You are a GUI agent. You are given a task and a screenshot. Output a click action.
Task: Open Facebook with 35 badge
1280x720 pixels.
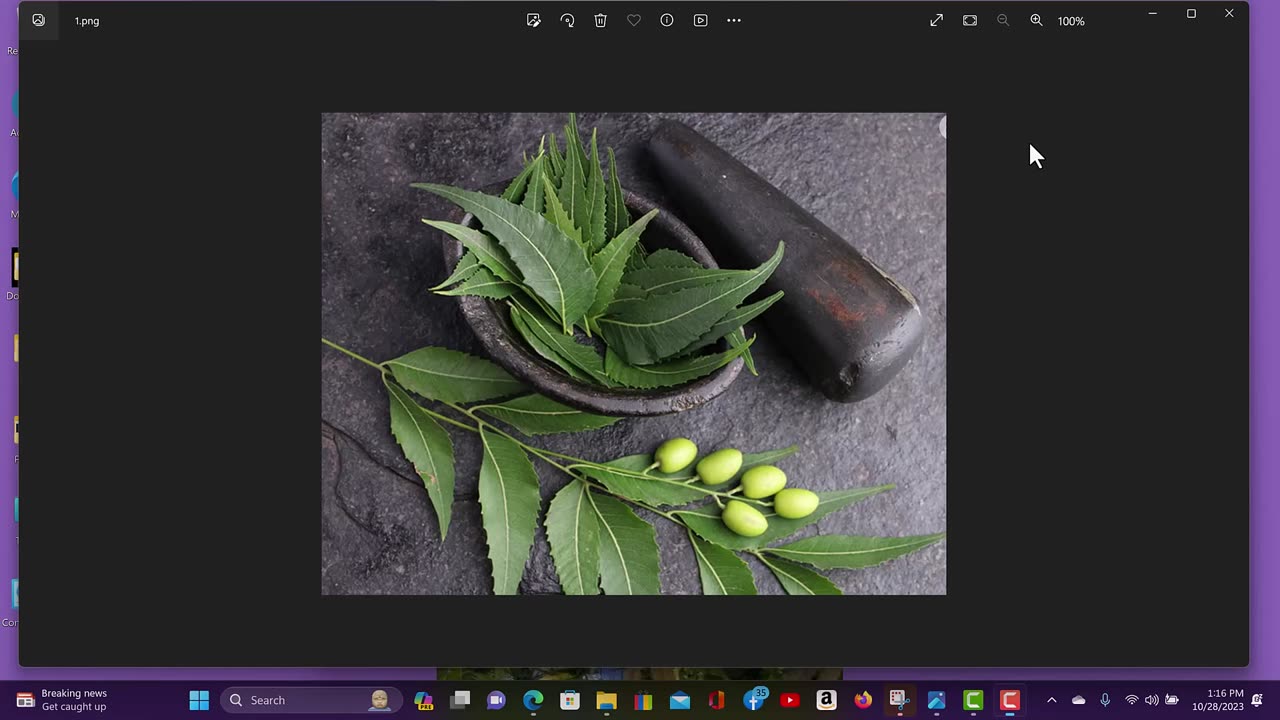754,699
